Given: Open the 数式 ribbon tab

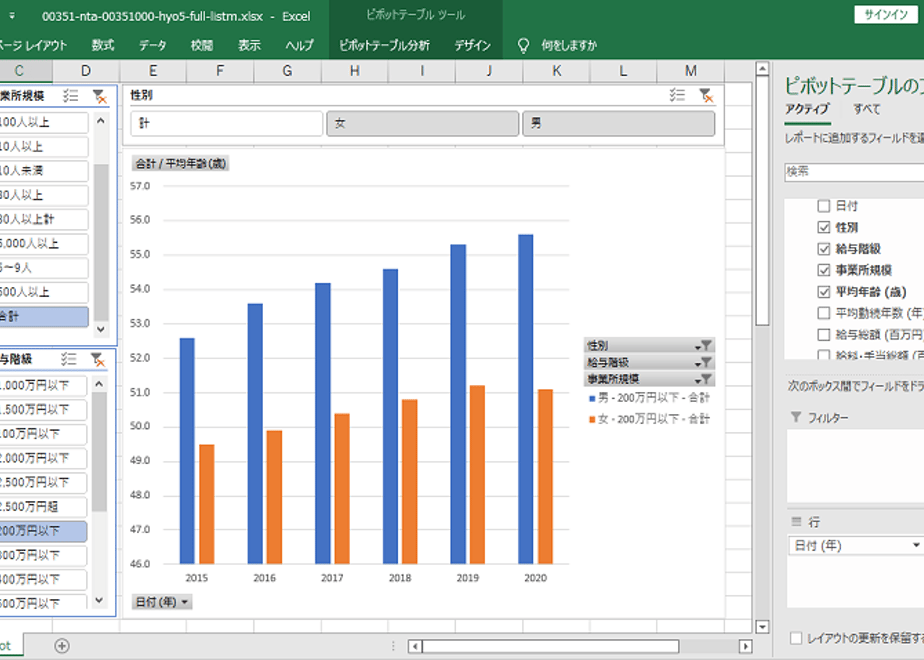Looking at the screenshot, I should coord(103,45).
